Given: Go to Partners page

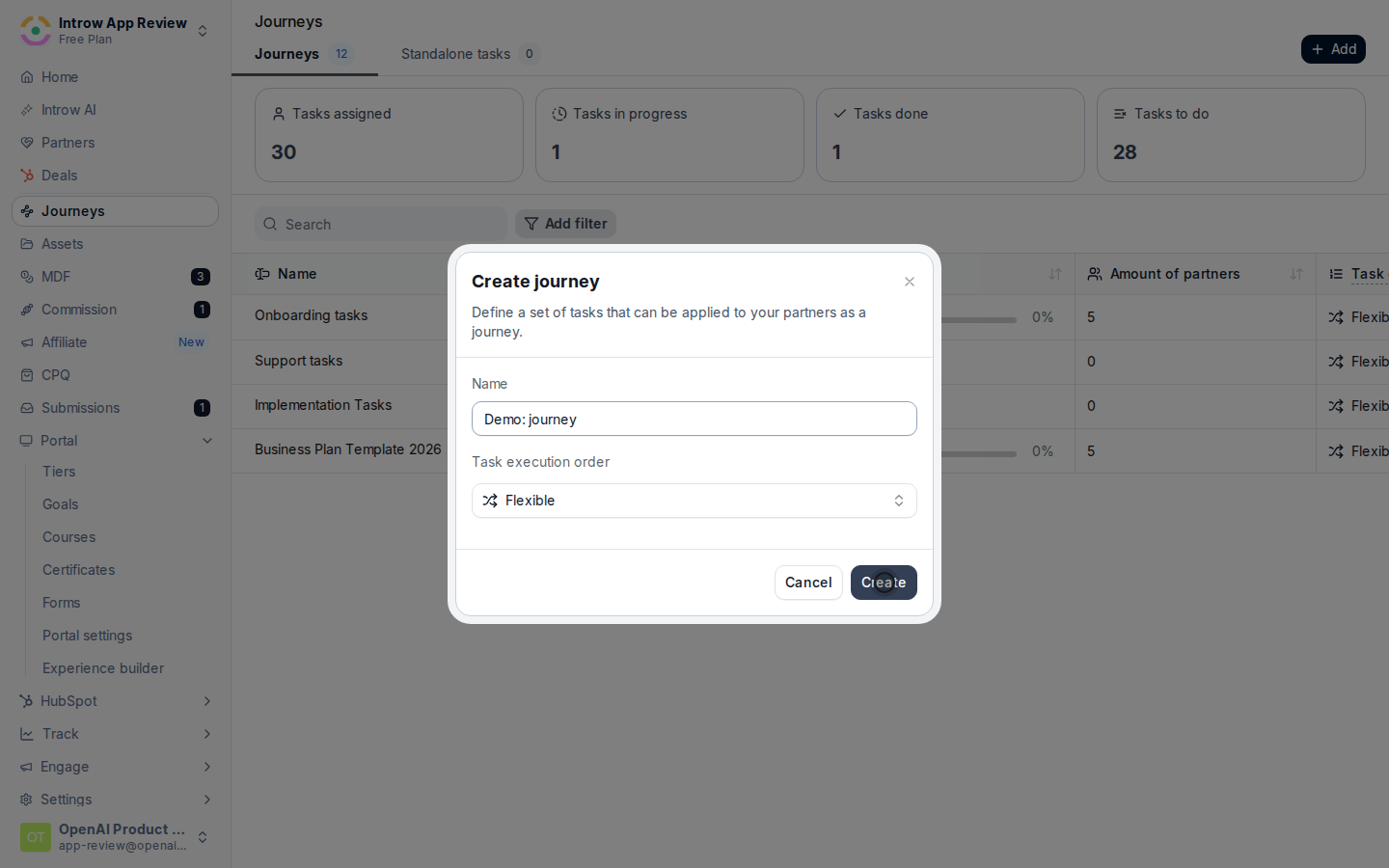Looking at the screenshot, I should (x=115, y=143).
